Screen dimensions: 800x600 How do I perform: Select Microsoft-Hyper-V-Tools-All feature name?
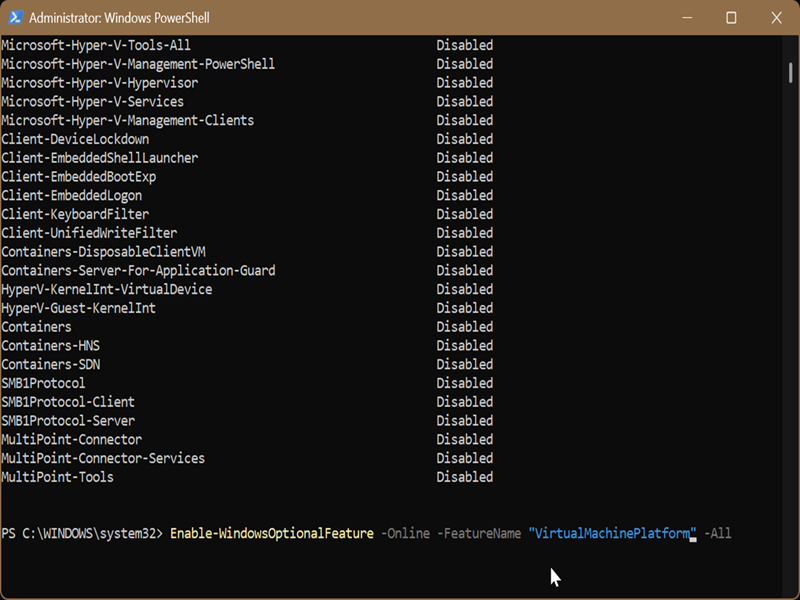click(96, 45)
